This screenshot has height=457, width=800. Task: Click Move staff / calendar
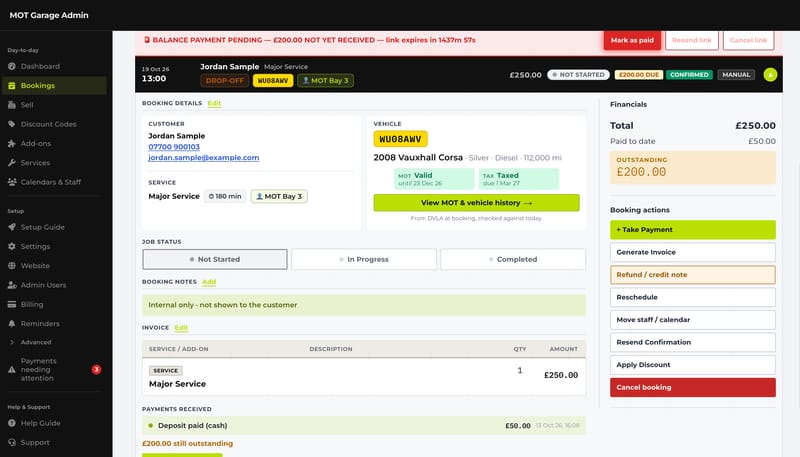click(x=693, y=320)
